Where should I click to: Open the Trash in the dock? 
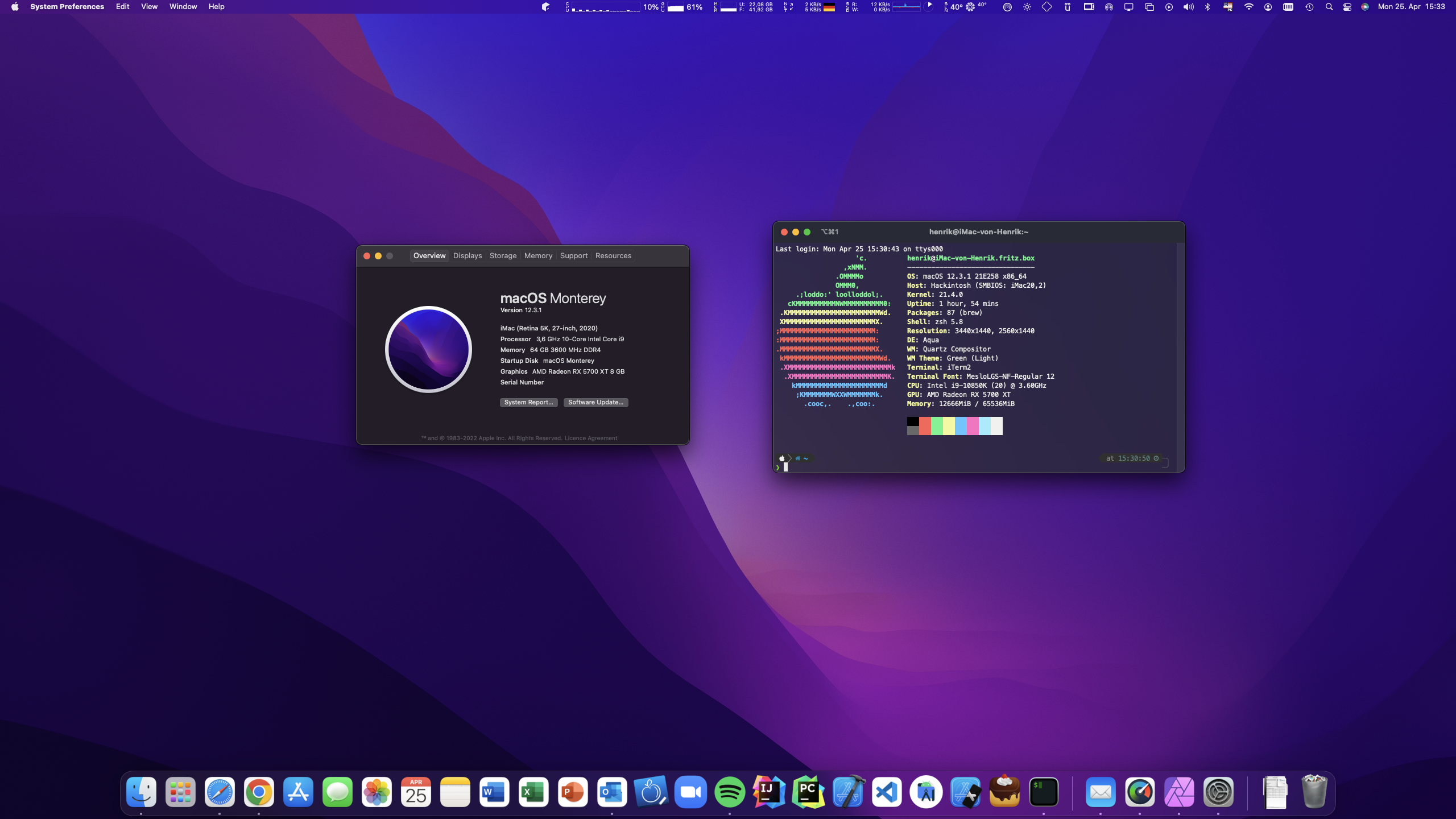pyautogui.click(x=1314, y=792)
